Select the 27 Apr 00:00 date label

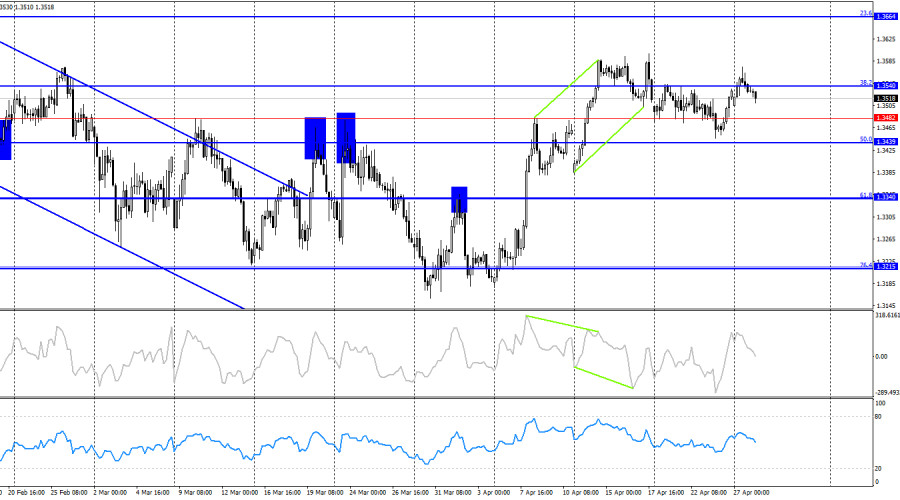point(752,493)
